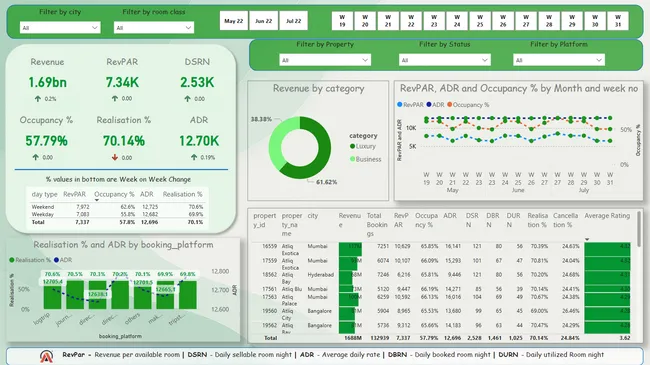Click Hyderabad city cell
Image resolution: width=650 pixels, height=365 pixels.
click(320, 275)
